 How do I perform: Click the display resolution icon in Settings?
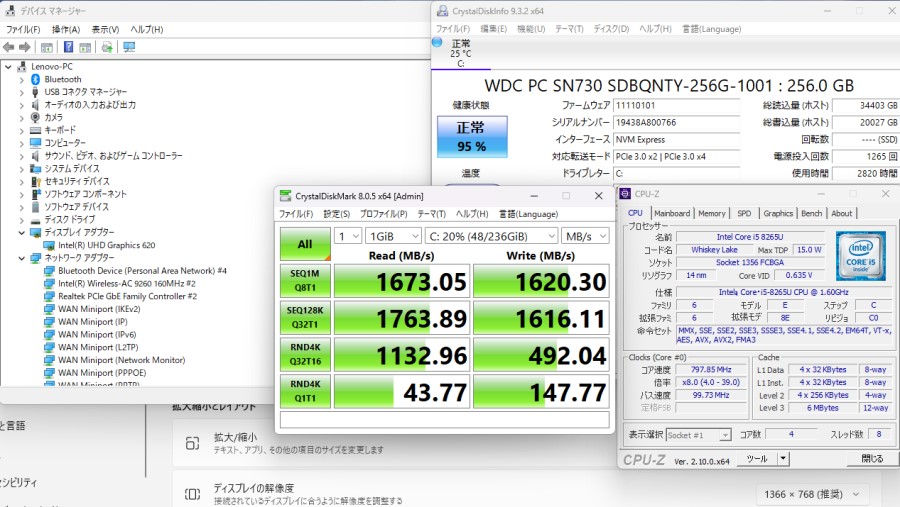pos(192,494)
